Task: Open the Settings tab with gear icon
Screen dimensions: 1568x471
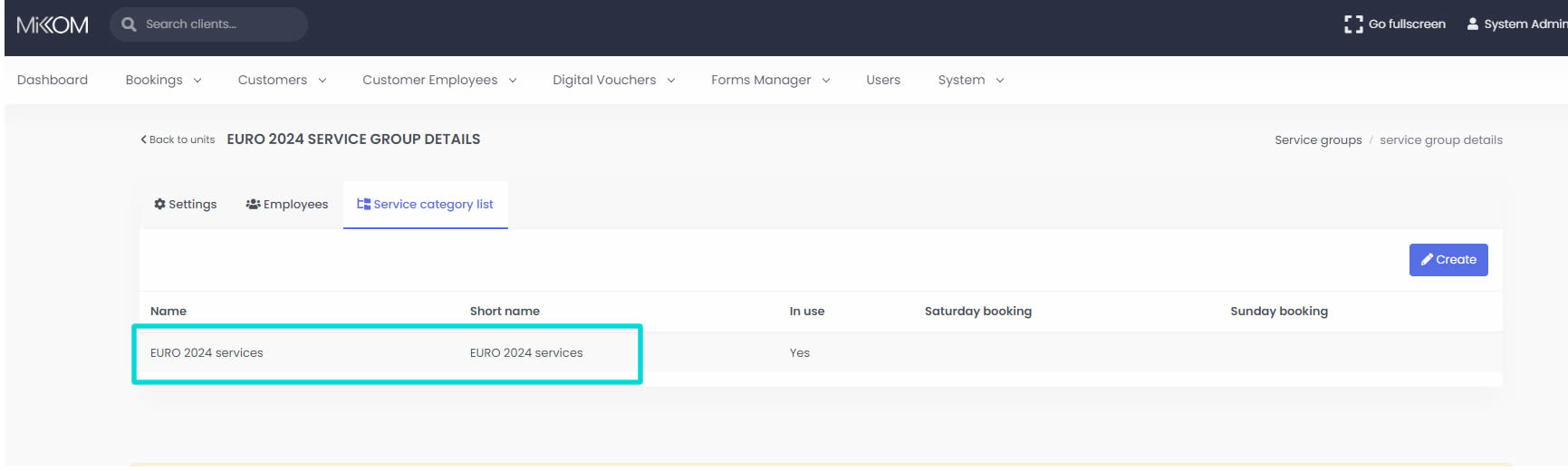Action: pyautogui.click(x=186, y=205)
